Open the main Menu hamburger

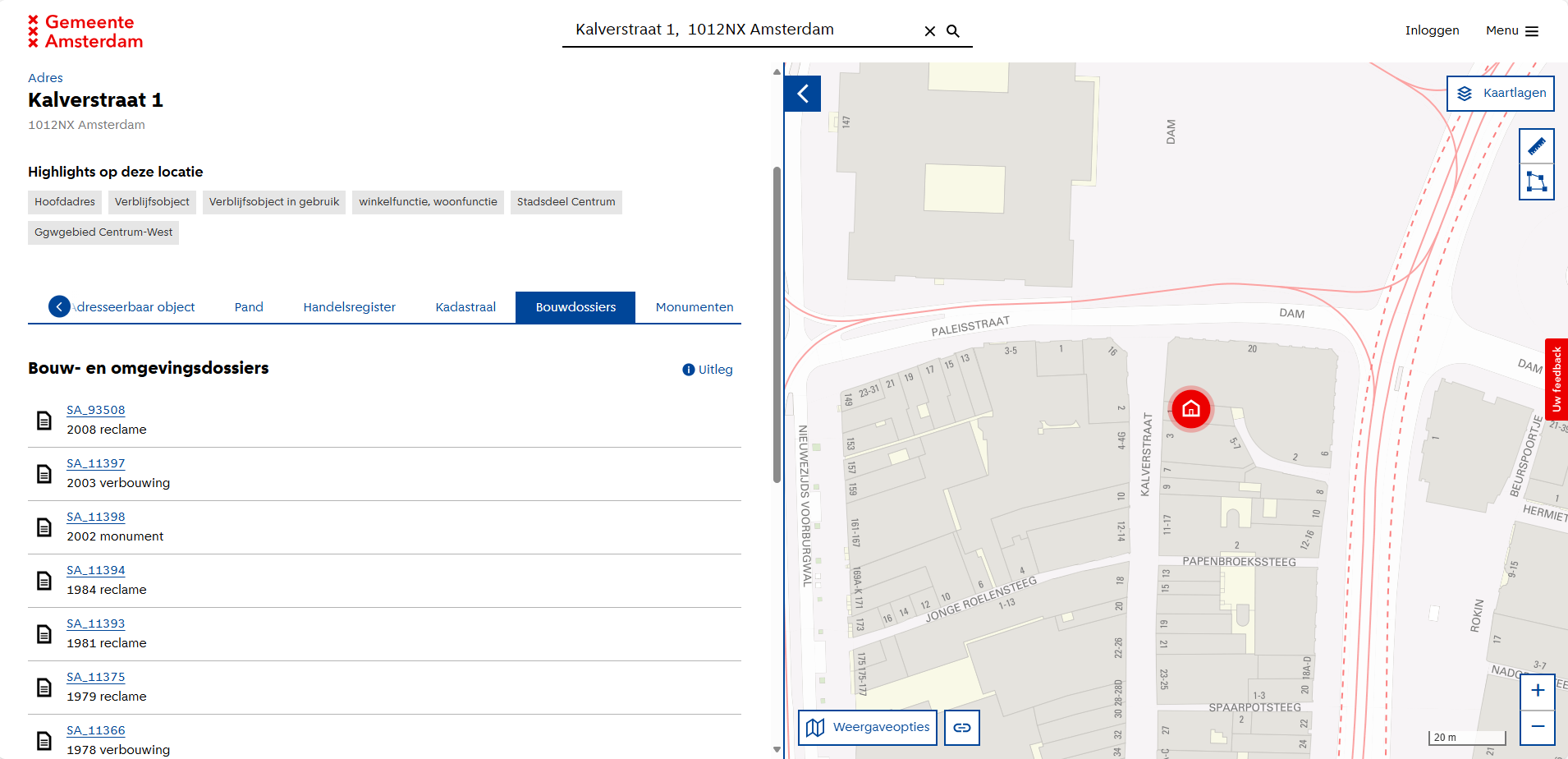coord(1511,31)
